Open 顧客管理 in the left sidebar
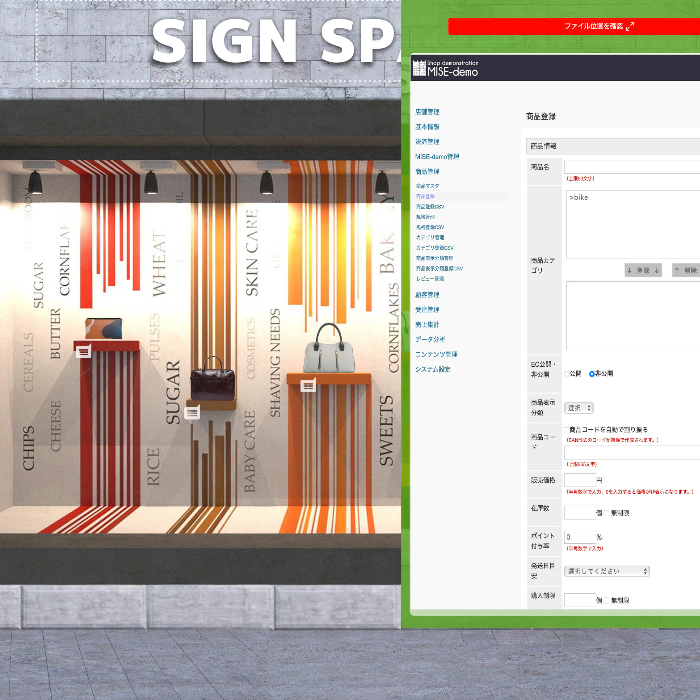 pyautogui.click(x=427, y=295)
